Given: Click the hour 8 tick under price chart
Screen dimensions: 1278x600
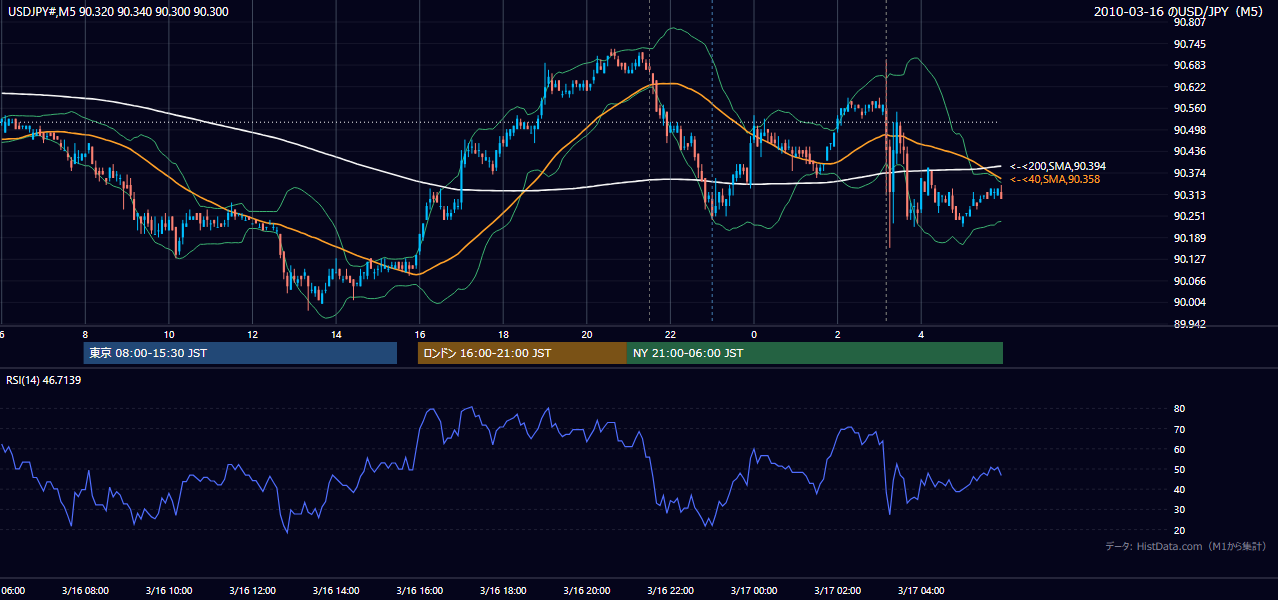Looking at the screenshot, I should 85,335.
